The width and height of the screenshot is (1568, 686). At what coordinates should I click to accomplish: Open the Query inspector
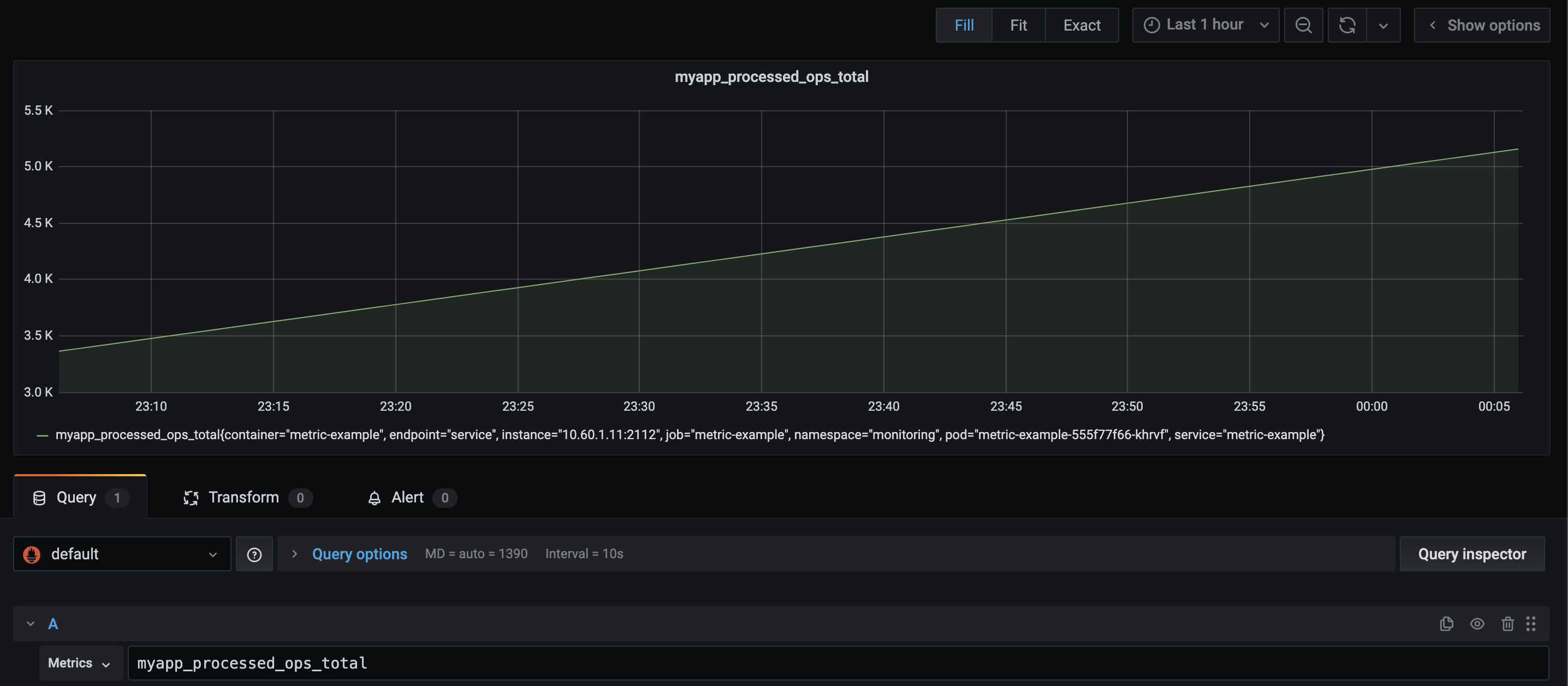tap(1472, 554)
